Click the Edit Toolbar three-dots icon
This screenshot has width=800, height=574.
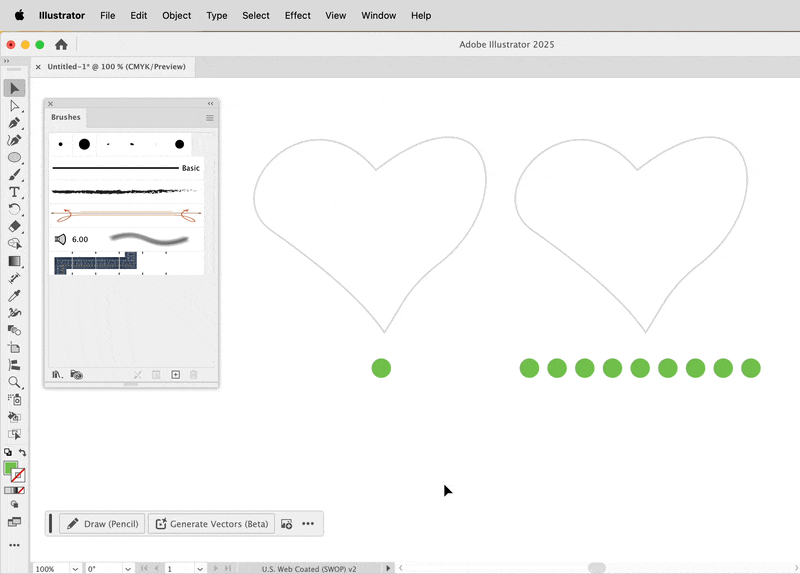(14, 545)
